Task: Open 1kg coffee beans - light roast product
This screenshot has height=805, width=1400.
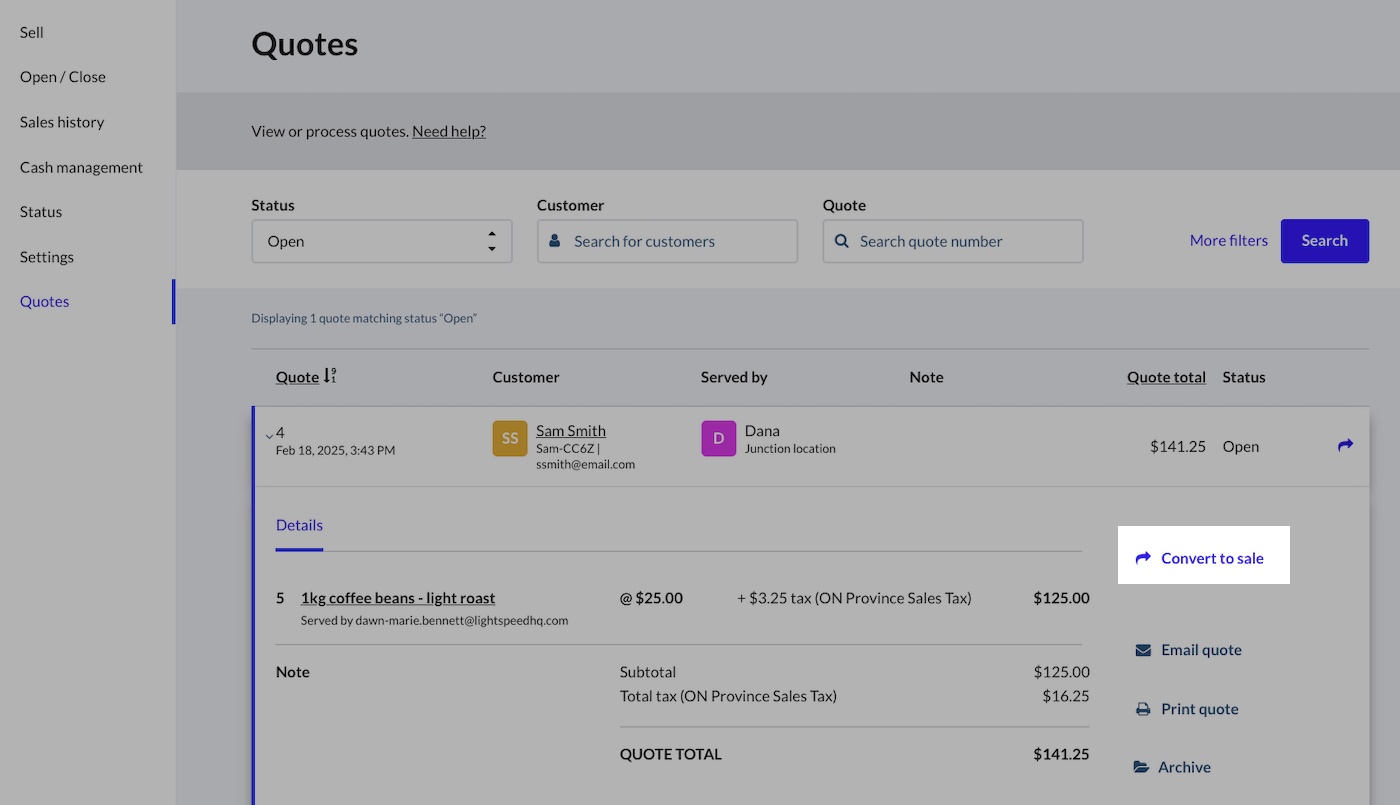Action: point(398,598)
